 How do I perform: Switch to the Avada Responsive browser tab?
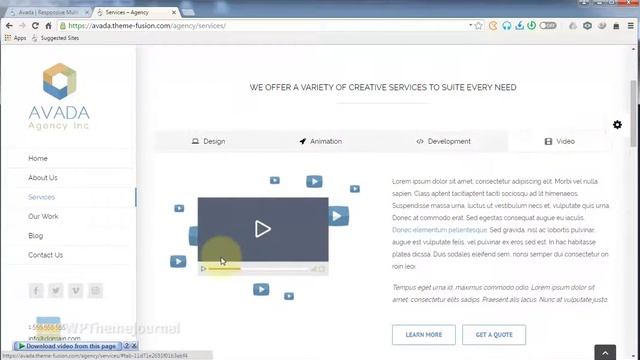click(x=48, y=13)
